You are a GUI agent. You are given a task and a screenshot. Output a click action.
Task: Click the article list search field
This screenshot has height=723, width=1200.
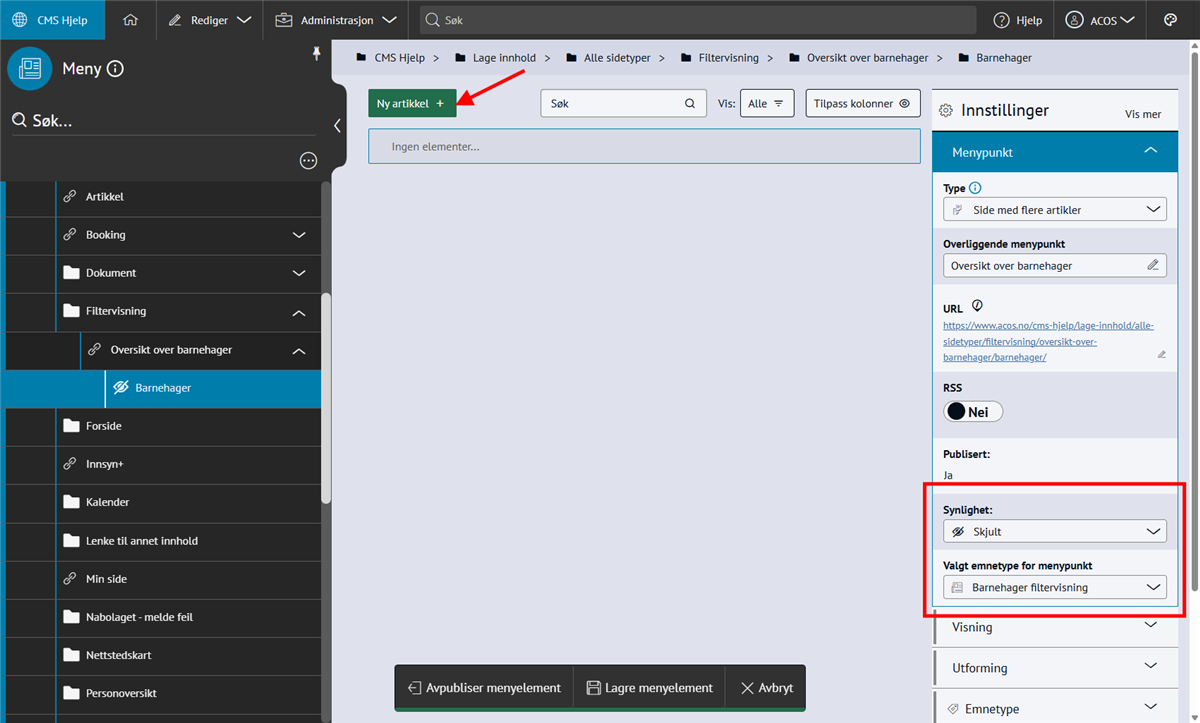[612, 103]
